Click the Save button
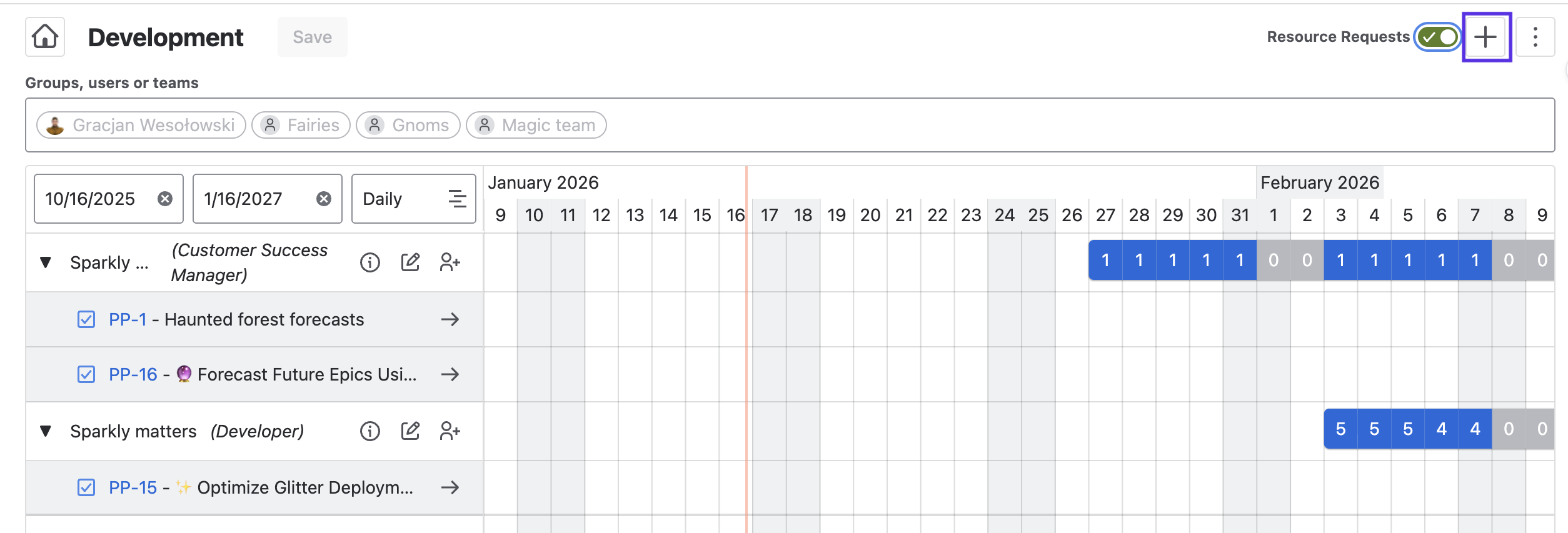Screen dimensions: 1568x533 pyautogui.click(x=312, y=37)
